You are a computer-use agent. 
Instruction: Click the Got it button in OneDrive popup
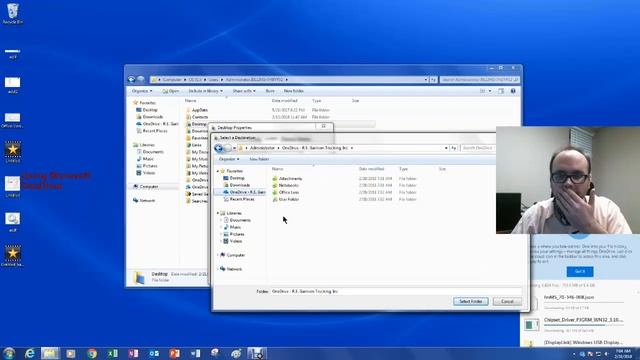(x=580, y=271)
